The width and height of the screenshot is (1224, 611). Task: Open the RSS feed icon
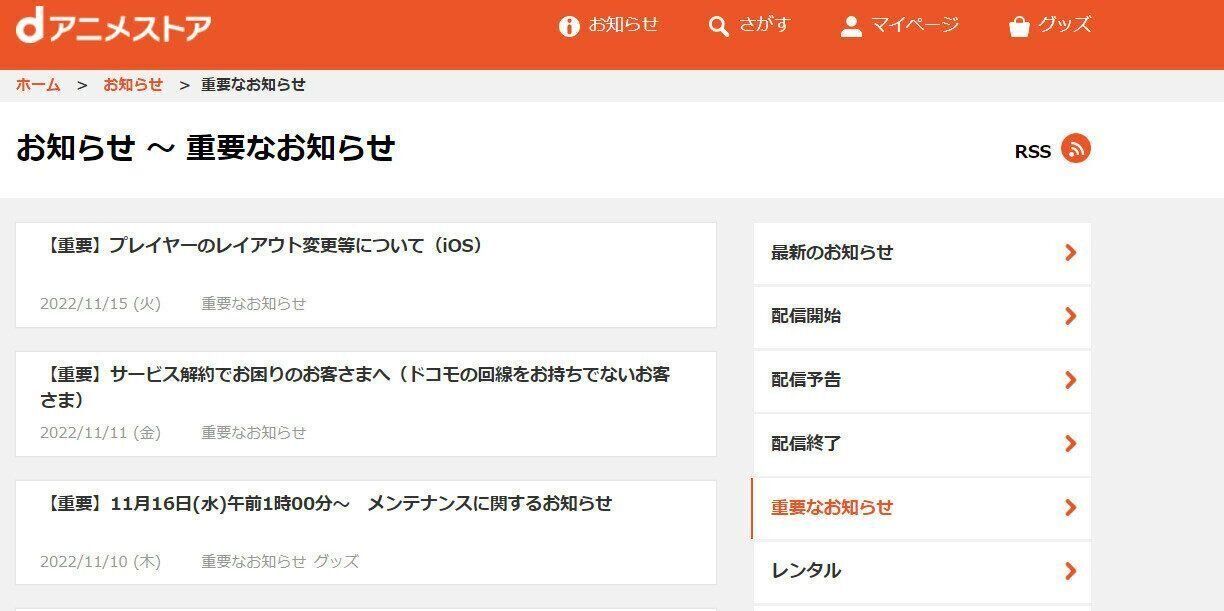(x=1075, y=150)
